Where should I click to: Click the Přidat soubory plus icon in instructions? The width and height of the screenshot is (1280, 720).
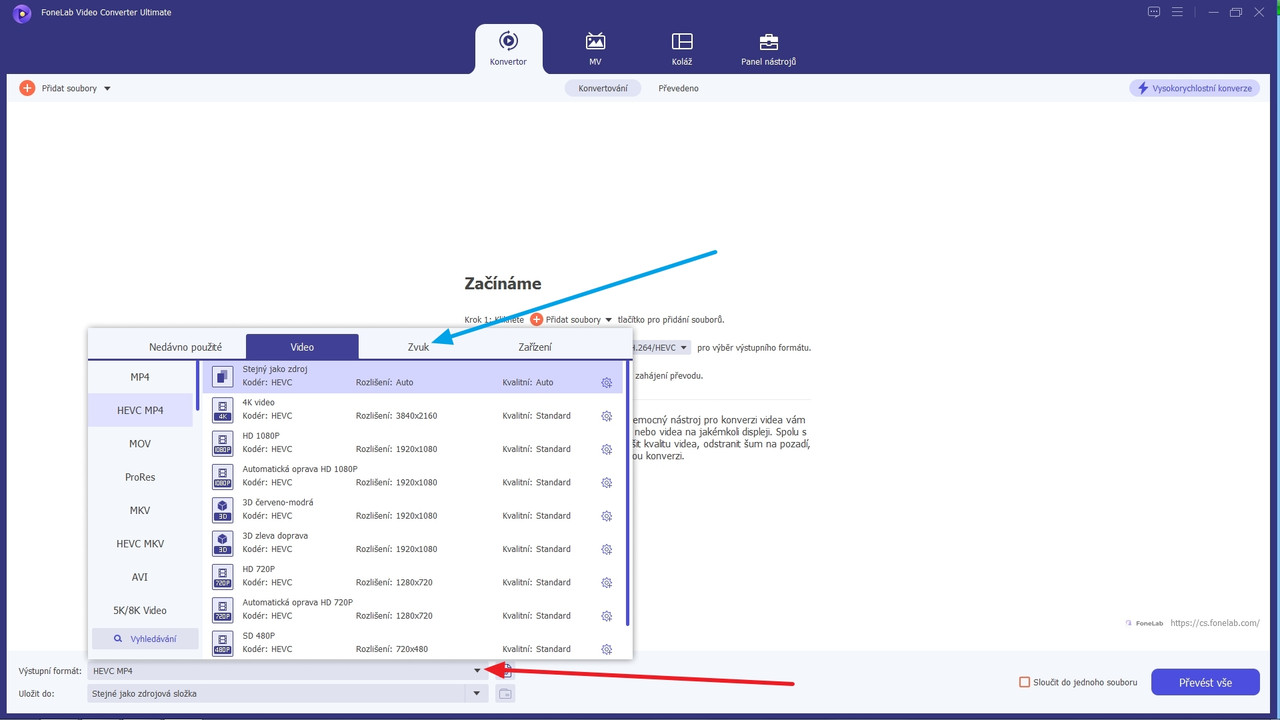click(x=537, y=319)
